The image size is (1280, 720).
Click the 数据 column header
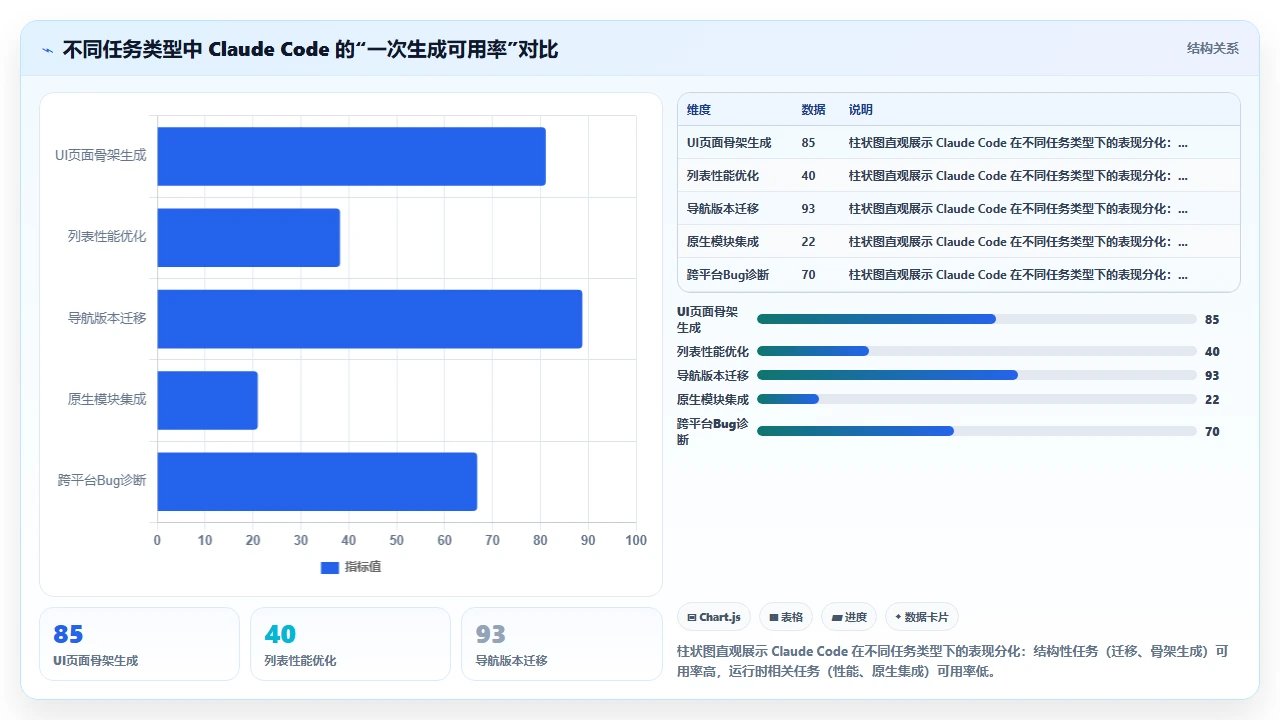pos(813,110)
